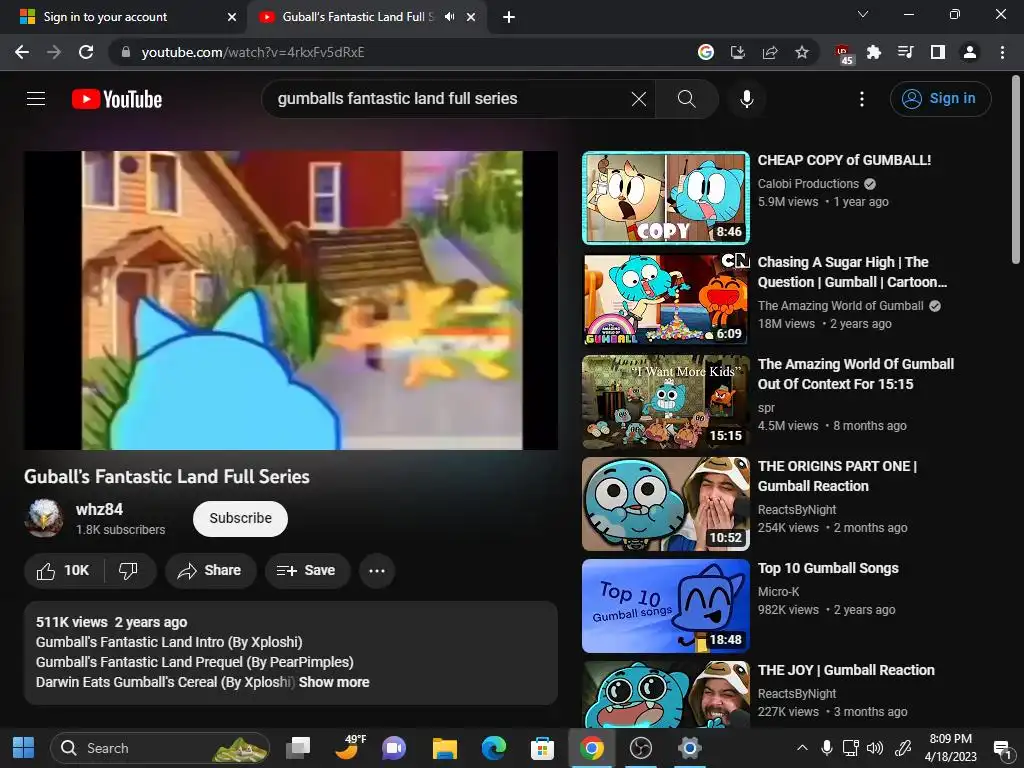The height and width of the screenshot is (768, 1024).
Task: Dislike the video with thumbs-down
Action: coord(129,571)
